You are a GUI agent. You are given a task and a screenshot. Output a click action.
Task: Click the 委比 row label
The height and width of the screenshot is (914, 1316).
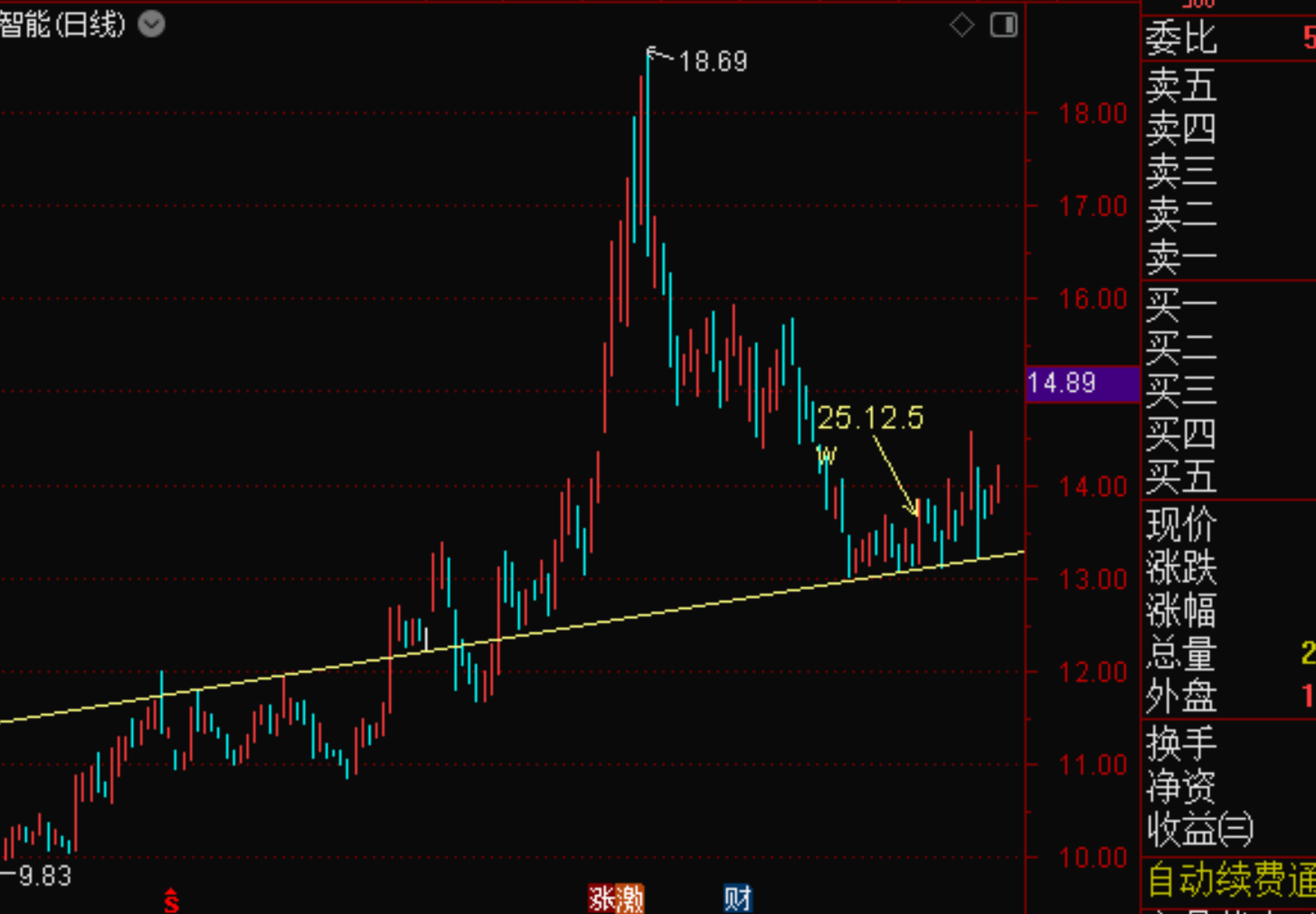1181,38
